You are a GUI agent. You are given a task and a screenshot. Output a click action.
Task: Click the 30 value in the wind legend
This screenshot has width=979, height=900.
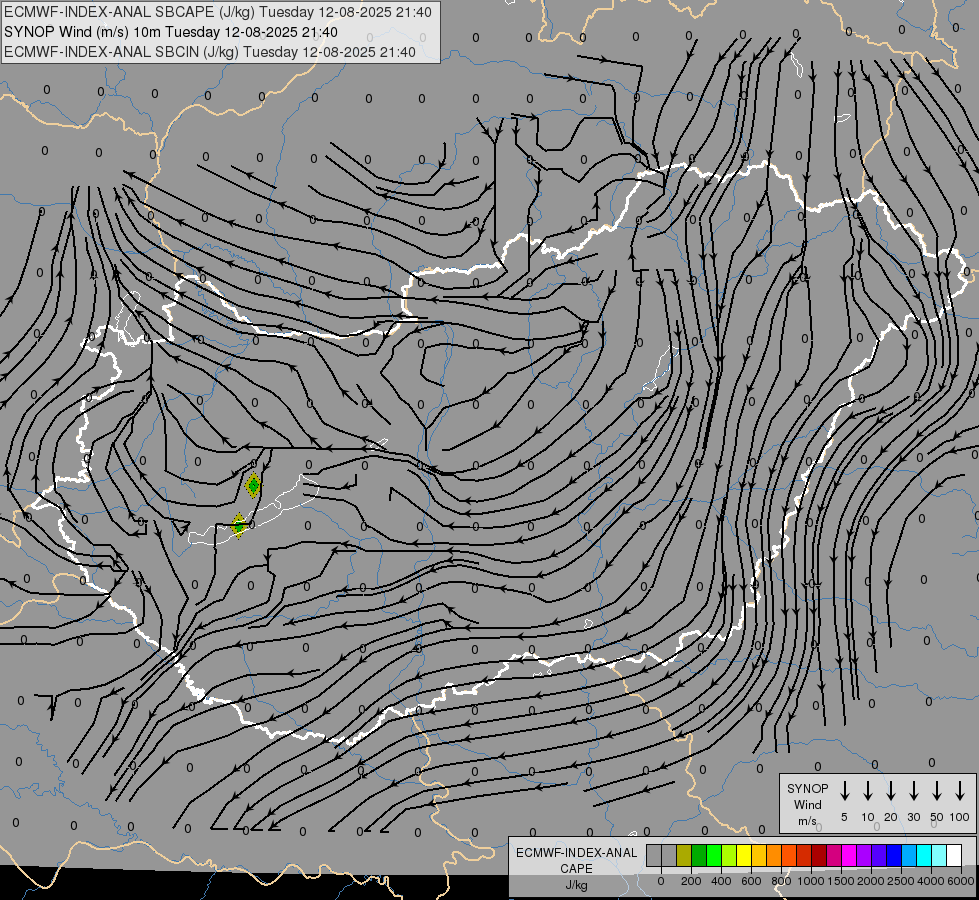(x=913, y=817)
